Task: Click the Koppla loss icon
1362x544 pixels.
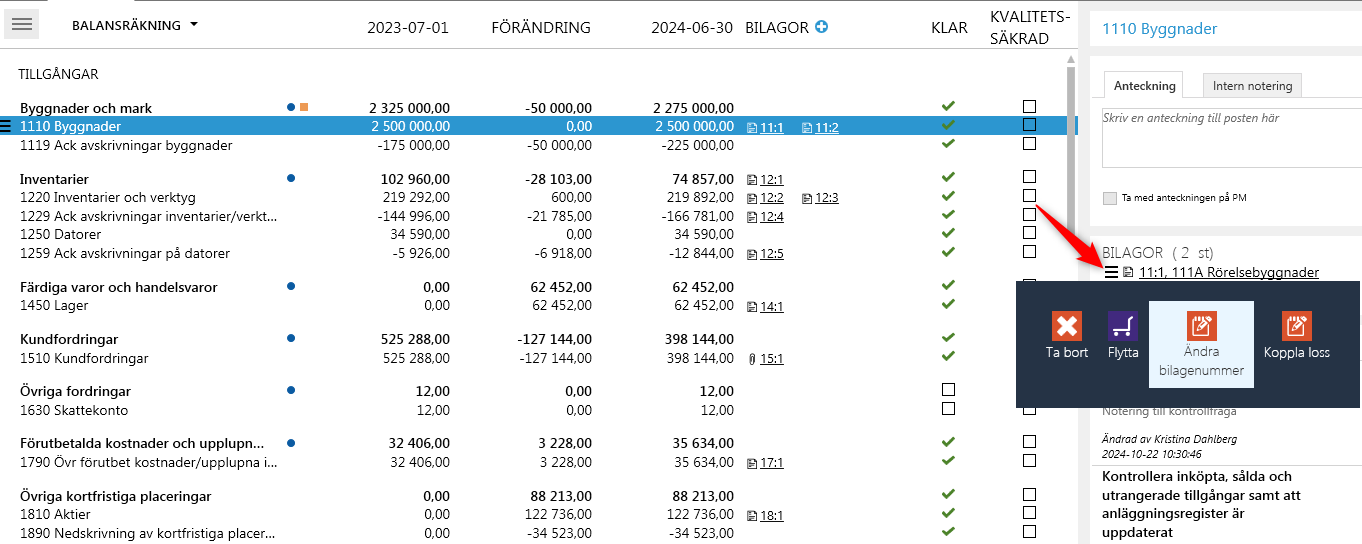Action: [x=1297, y=326]
